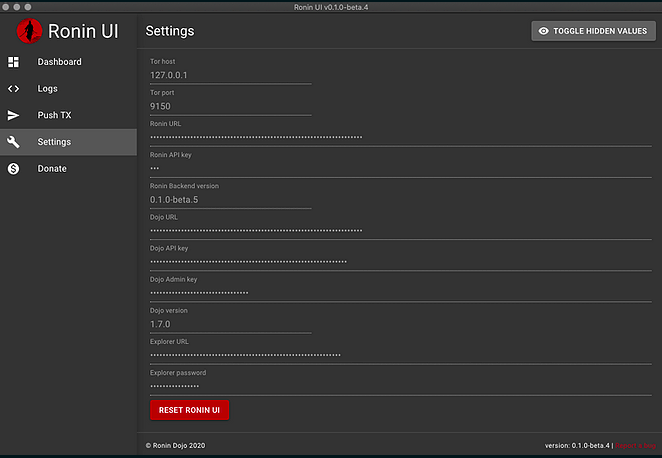Click the Donate dollar-coin icon
The width and height of the screenshot is (662, 458).
[14, 169]
